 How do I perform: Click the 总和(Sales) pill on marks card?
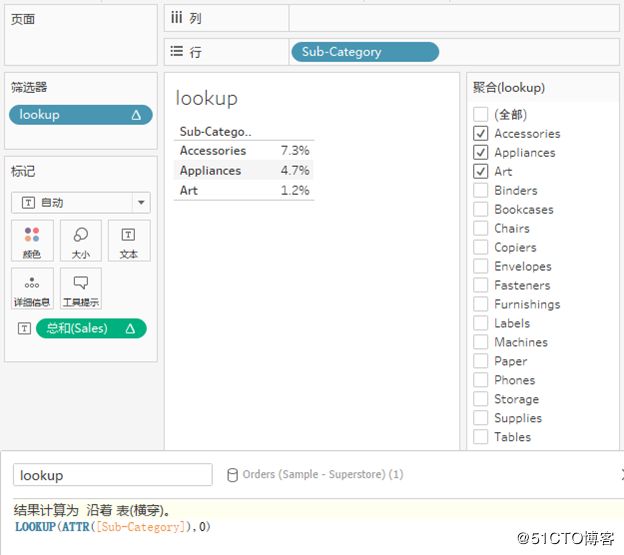tap(91, 329)
